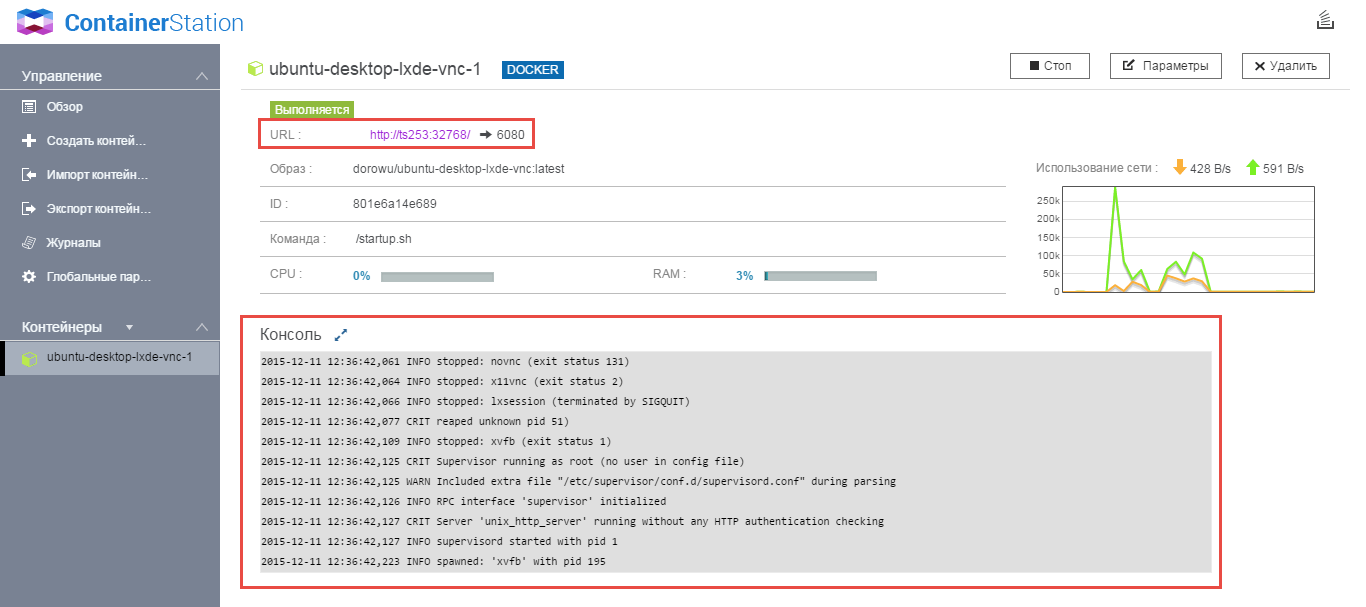1366x607 pixels.
Task: Click the container cube icon beside title
Action: tap(256, 69)
